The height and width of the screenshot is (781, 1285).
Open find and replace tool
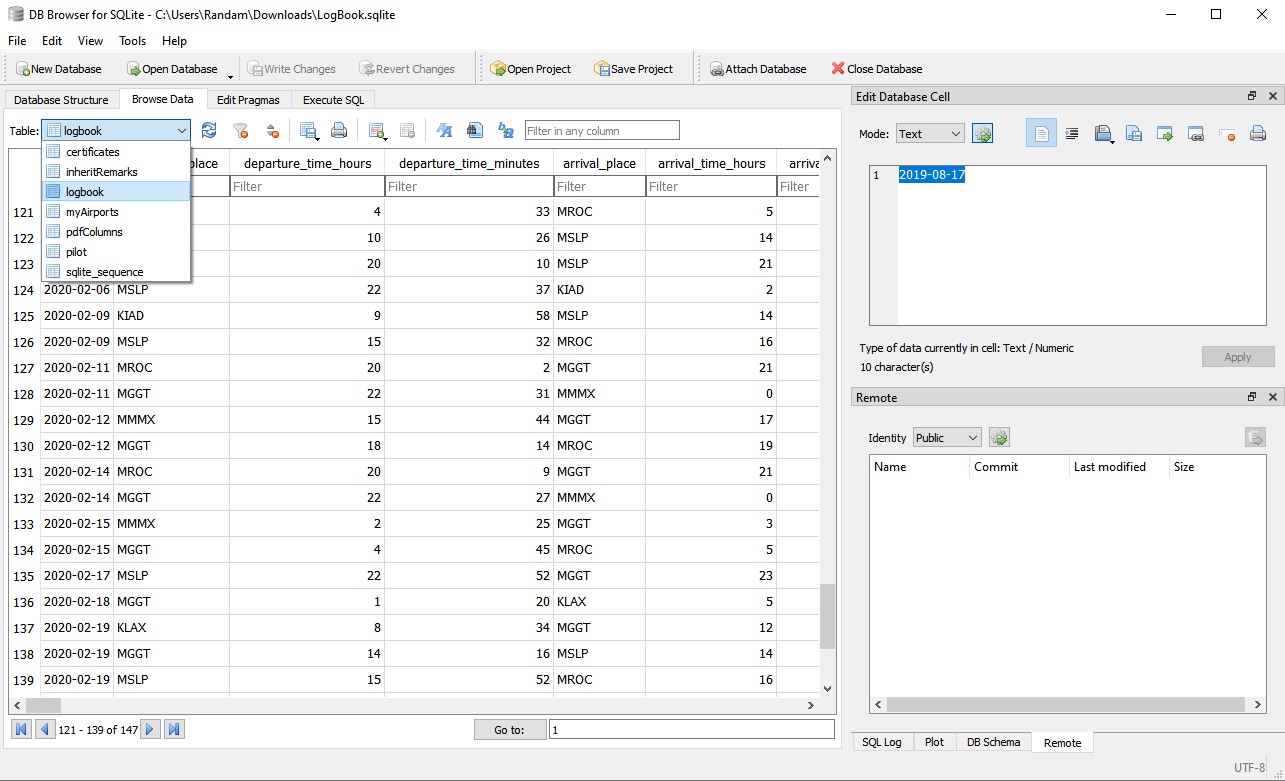tap(506, 131)
